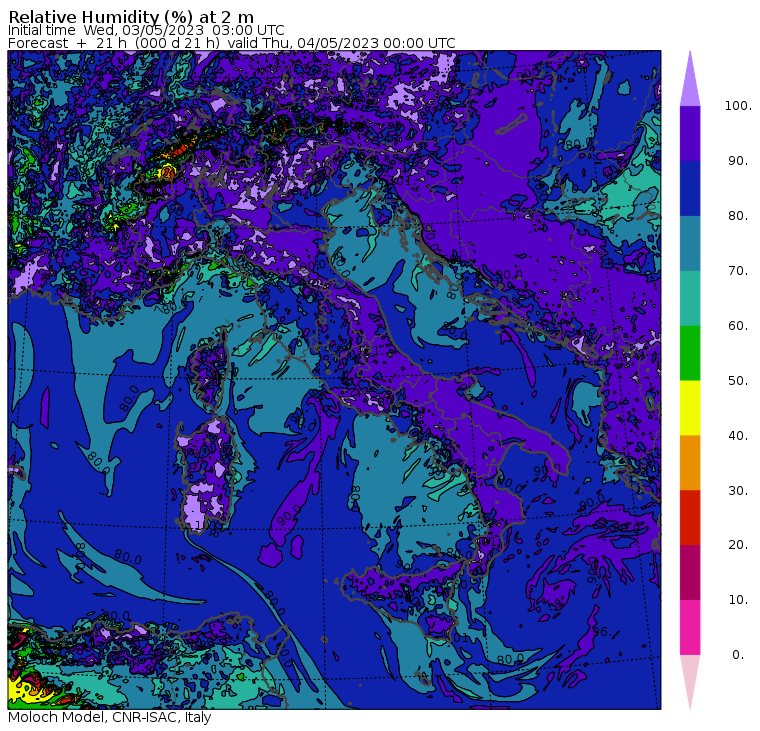Click the red 20-30 colorbar segment
760x731 pixels.
[690, 518]
